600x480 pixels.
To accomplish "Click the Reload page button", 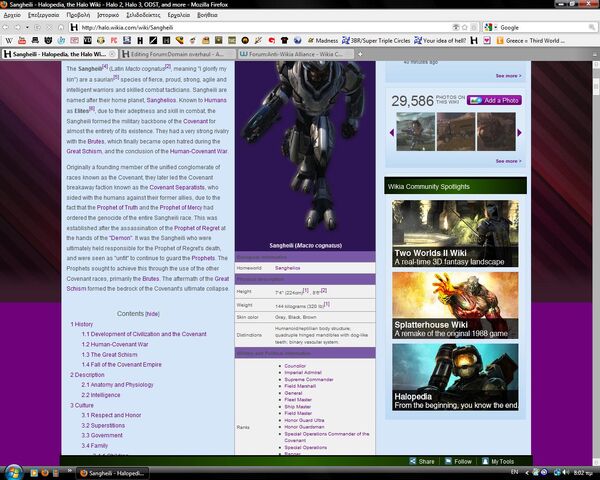I will (38, 28).
